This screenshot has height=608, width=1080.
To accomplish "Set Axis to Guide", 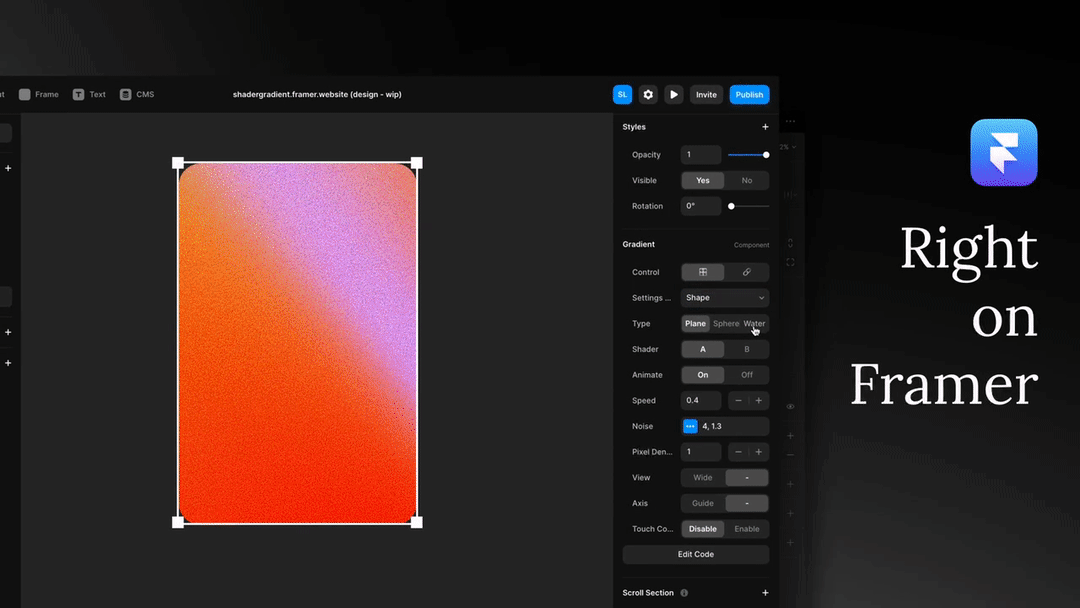I will 703,503.
